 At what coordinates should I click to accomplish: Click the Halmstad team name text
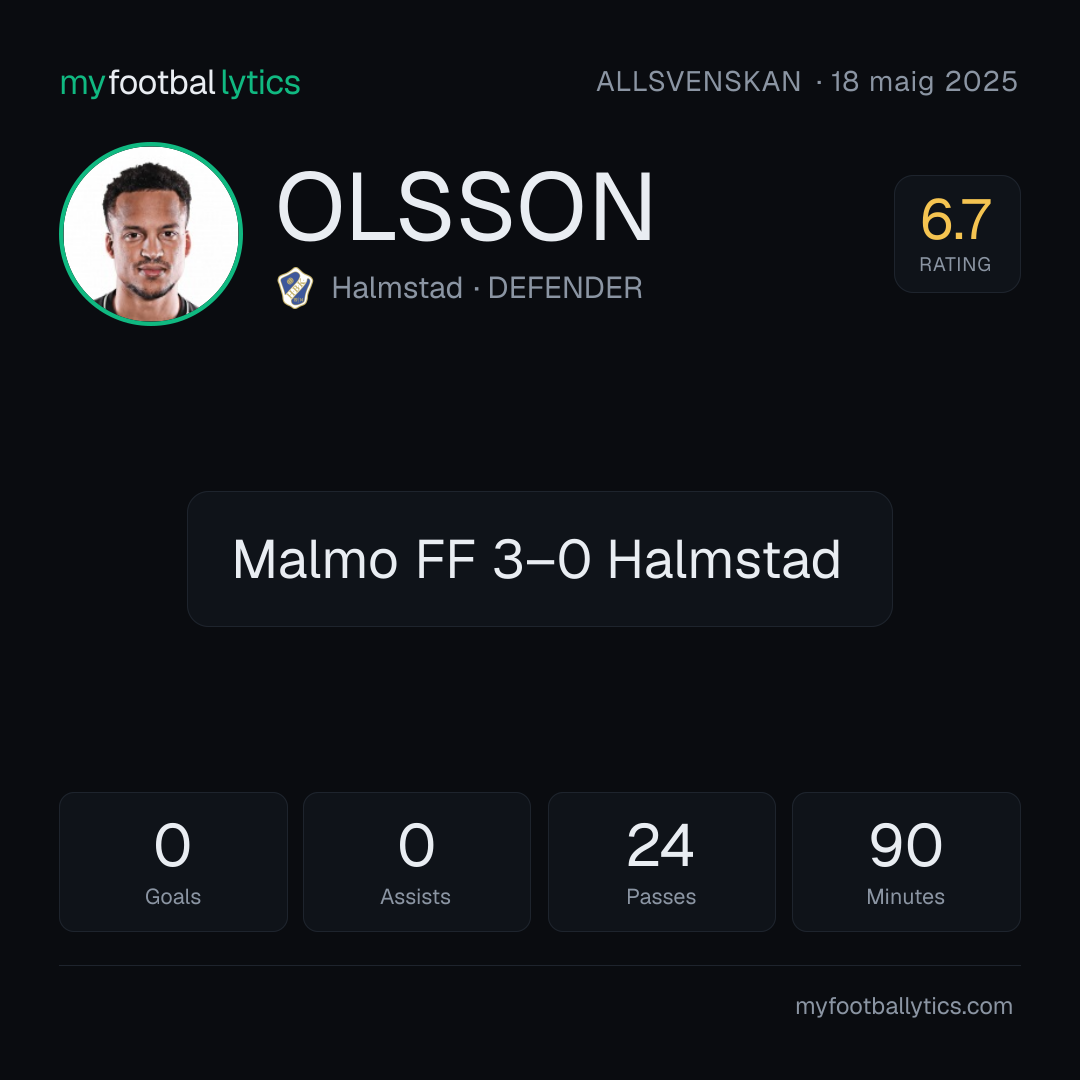397,288
